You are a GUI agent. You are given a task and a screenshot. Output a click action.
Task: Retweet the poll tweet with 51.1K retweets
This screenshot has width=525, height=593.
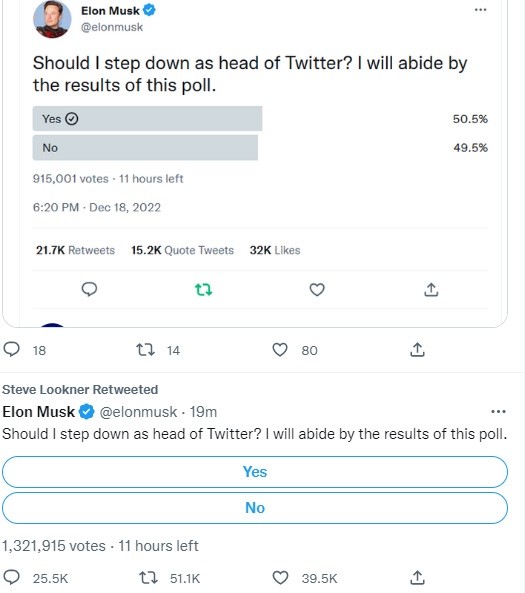(x=148, y=578)
